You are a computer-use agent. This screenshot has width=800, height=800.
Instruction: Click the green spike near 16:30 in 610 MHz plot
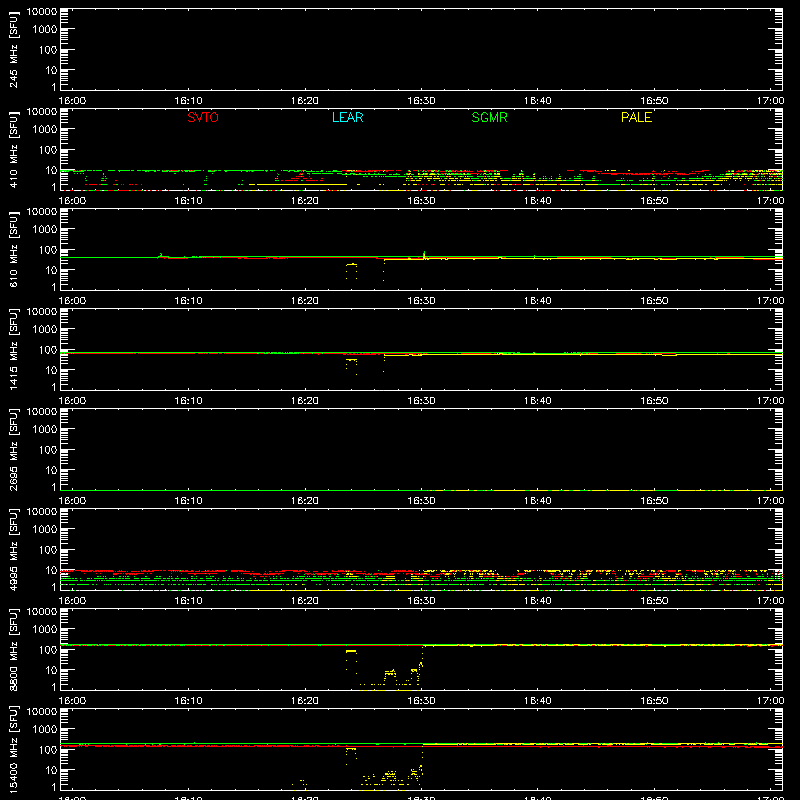pos(424,254)
